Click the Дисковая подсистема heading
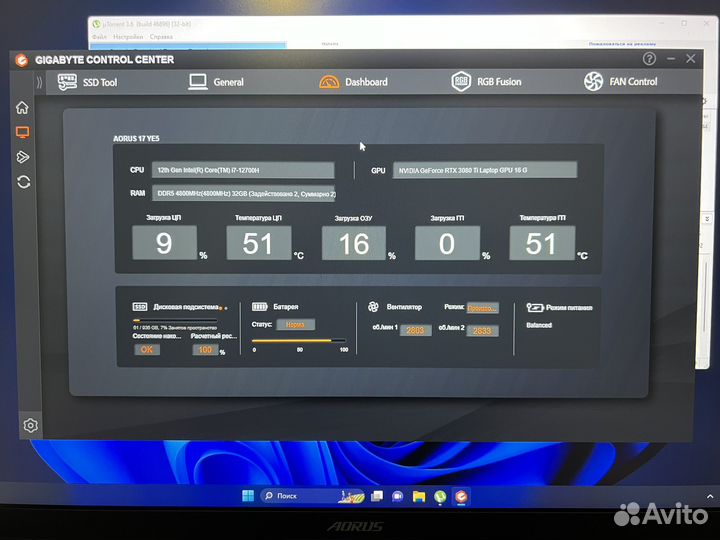The image size is (720, 540). pyautogui.click(x=186, y=307)
